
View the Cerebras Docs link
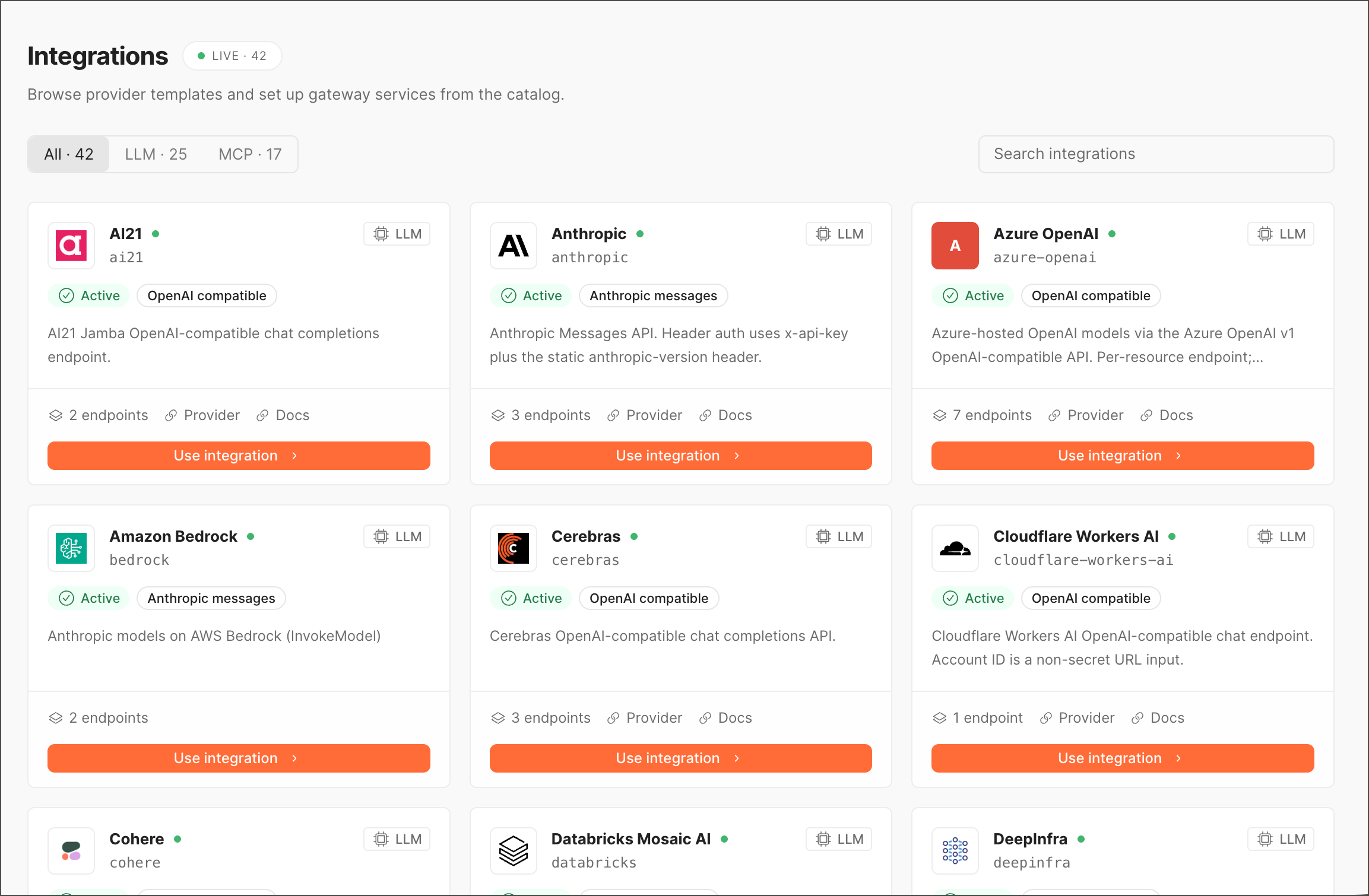725,718
